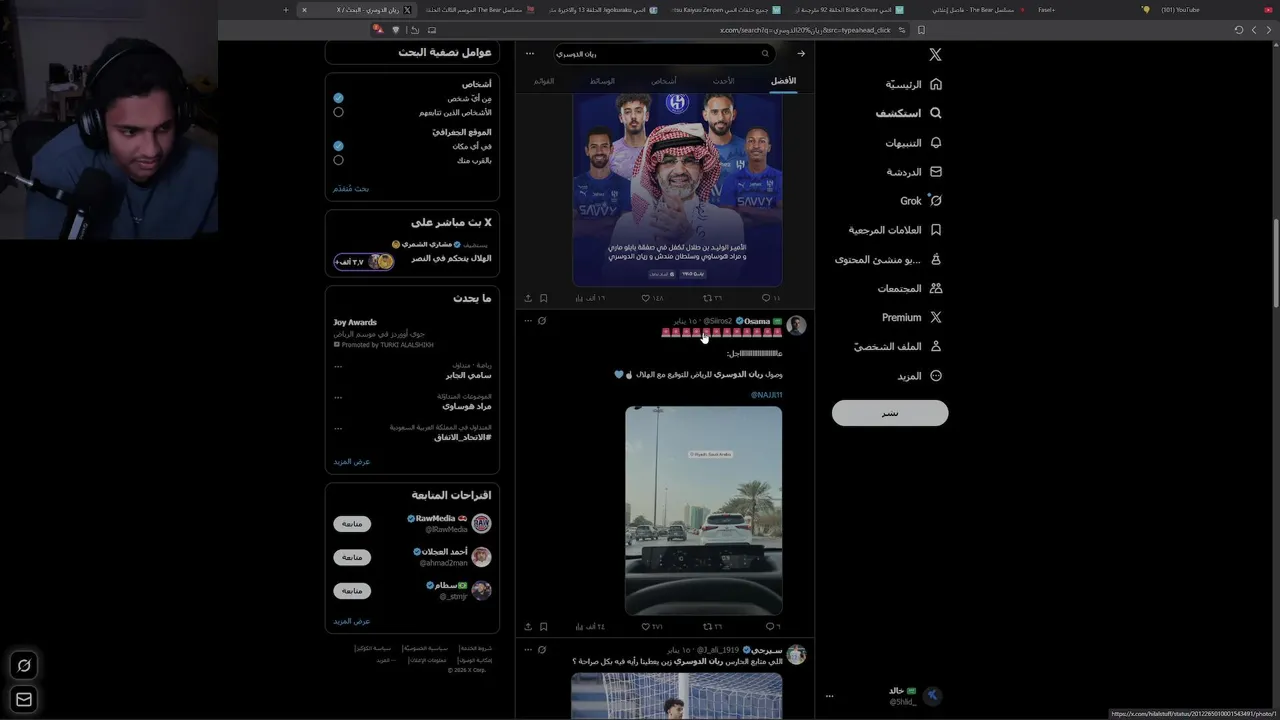Open Notifications (التنبيهات) bell
The height and width of the screenshot is (720, 1280).
914,143
